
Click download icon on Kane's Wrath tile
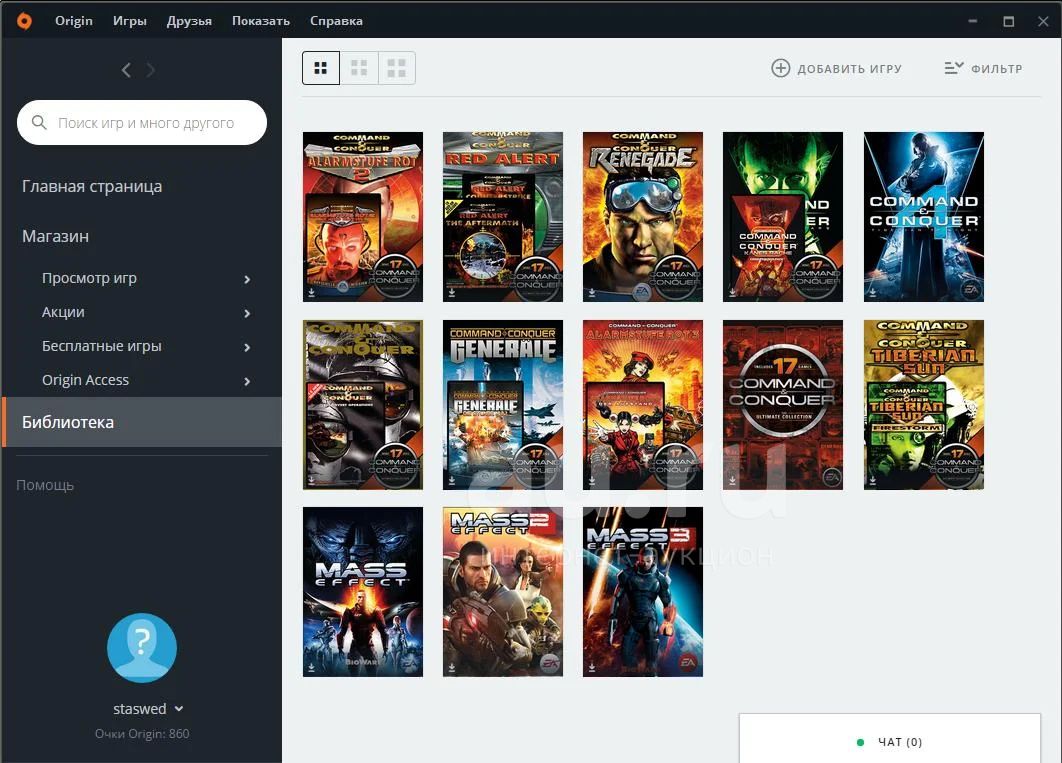pos(732,292)
